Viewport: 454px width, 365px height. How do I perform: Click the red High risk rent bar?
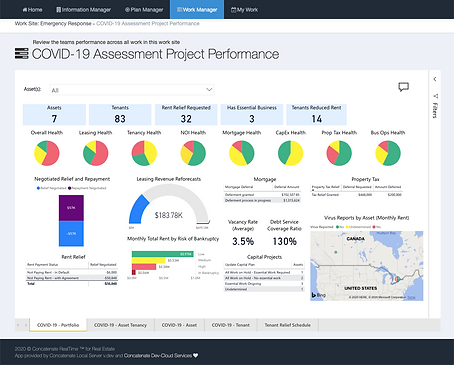(x=144, y=267)
